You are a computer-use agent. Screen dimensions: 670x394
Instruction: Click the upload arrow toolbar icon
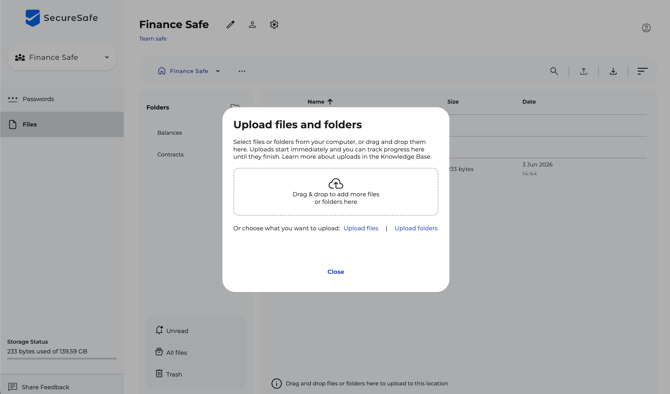[x=583, y=71]
